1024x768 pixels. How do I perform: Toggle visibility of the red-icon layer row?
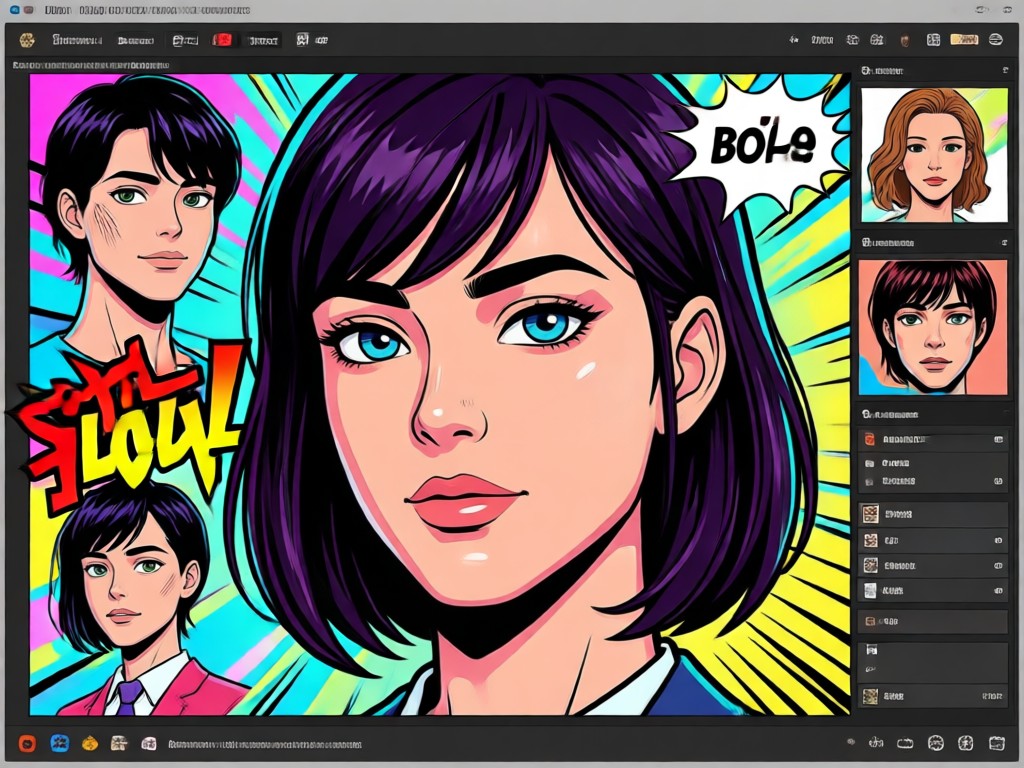coord(998,440)
